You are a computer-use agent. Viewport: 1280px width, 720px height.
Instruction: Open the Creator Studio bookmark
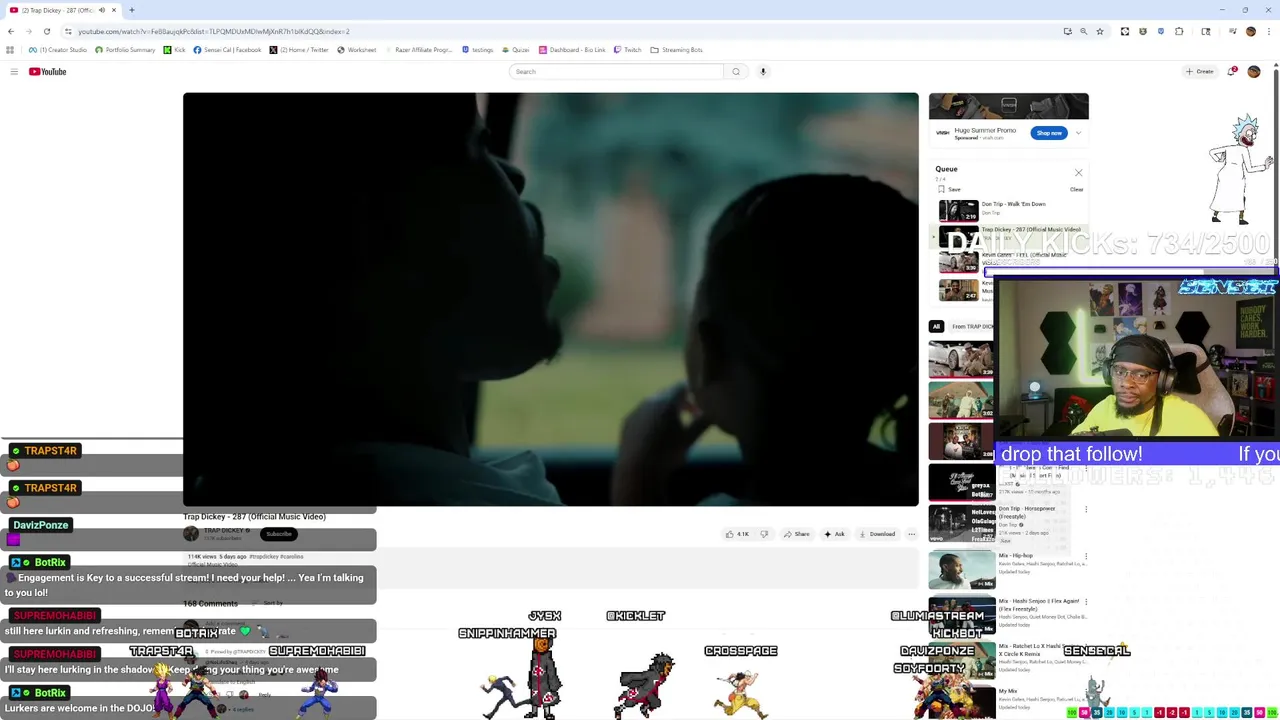pyautogui.click(x=58, y=50)
